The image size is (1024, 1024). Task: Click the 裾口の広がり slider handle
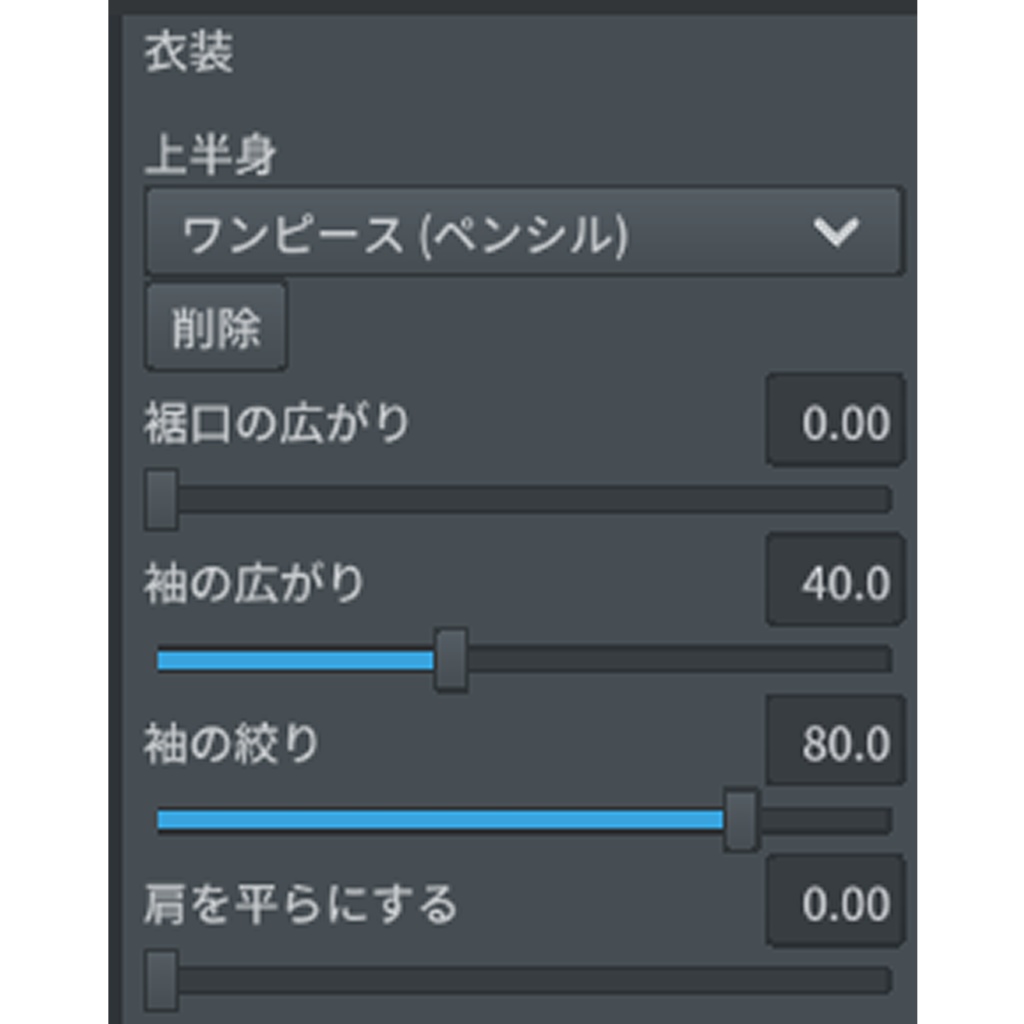pos(161,495)
